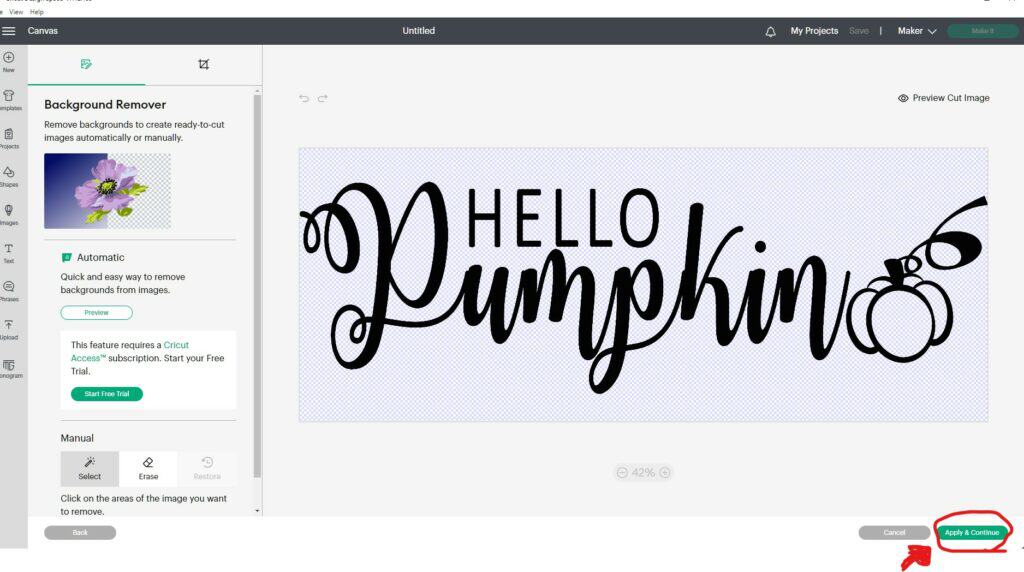Open the Shapes tool
Screen dimensions: 1024x572
click(x=9, y=176)
